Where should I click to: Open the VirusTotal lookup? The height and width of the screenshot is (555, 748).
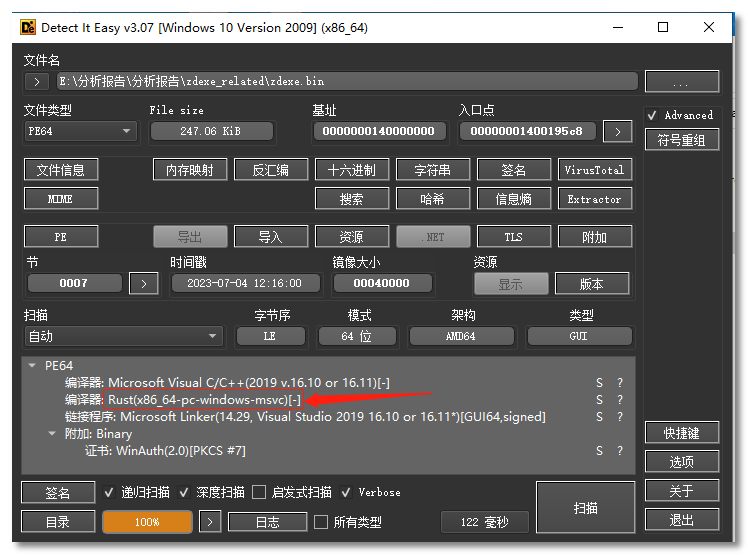click(594, 170)
